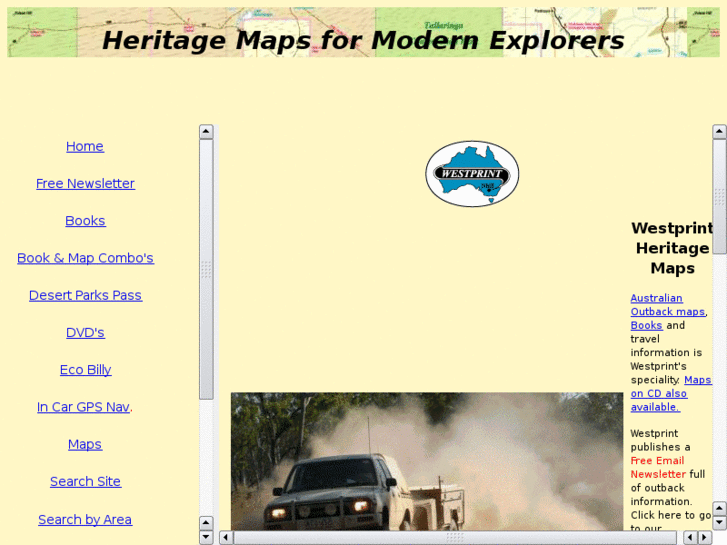Go to the Maps sidebar link
727x545 pixels.
tap(85, 444)
